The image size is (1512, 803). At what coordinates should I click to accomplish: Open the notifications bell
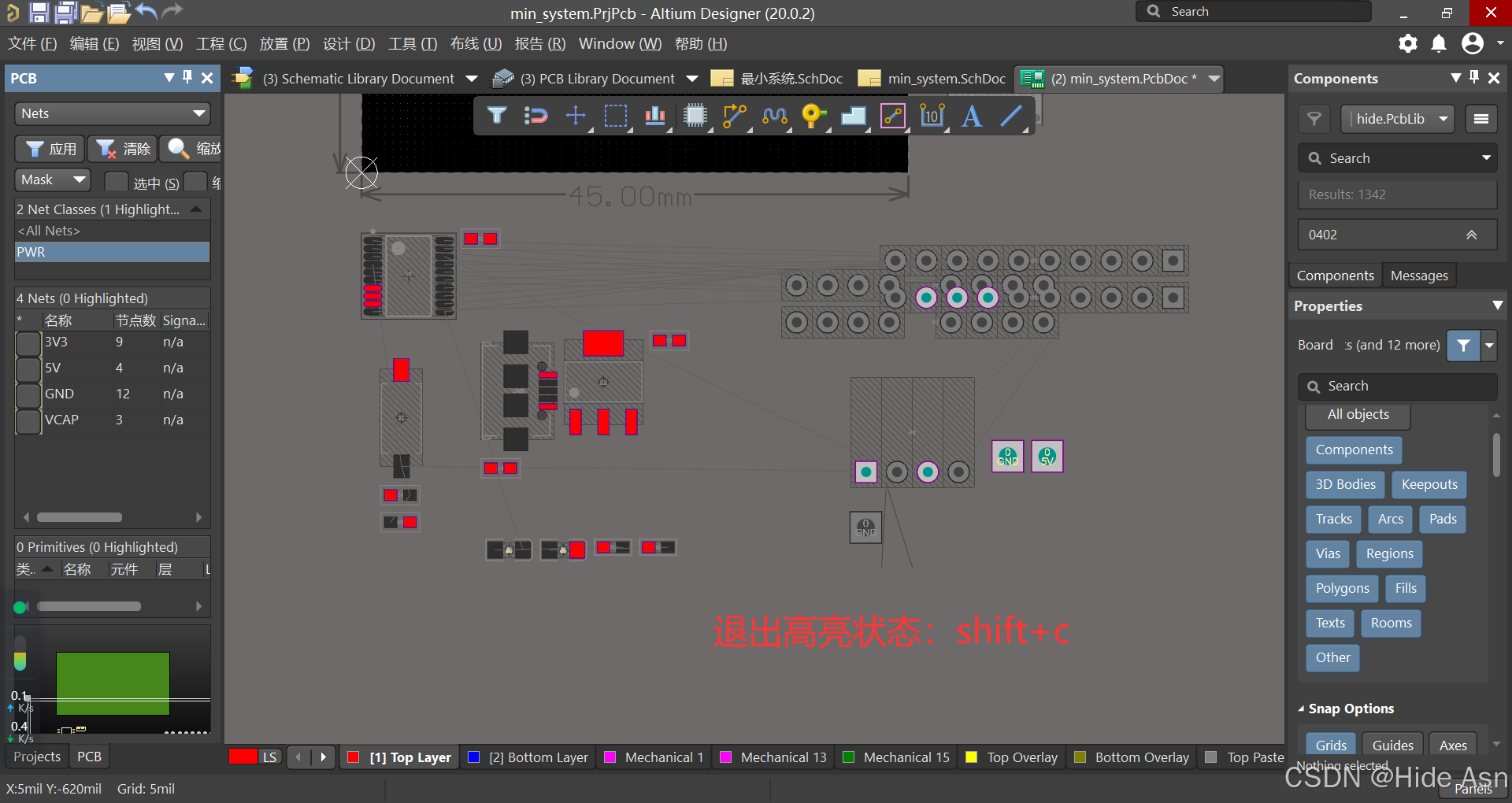1439,43
